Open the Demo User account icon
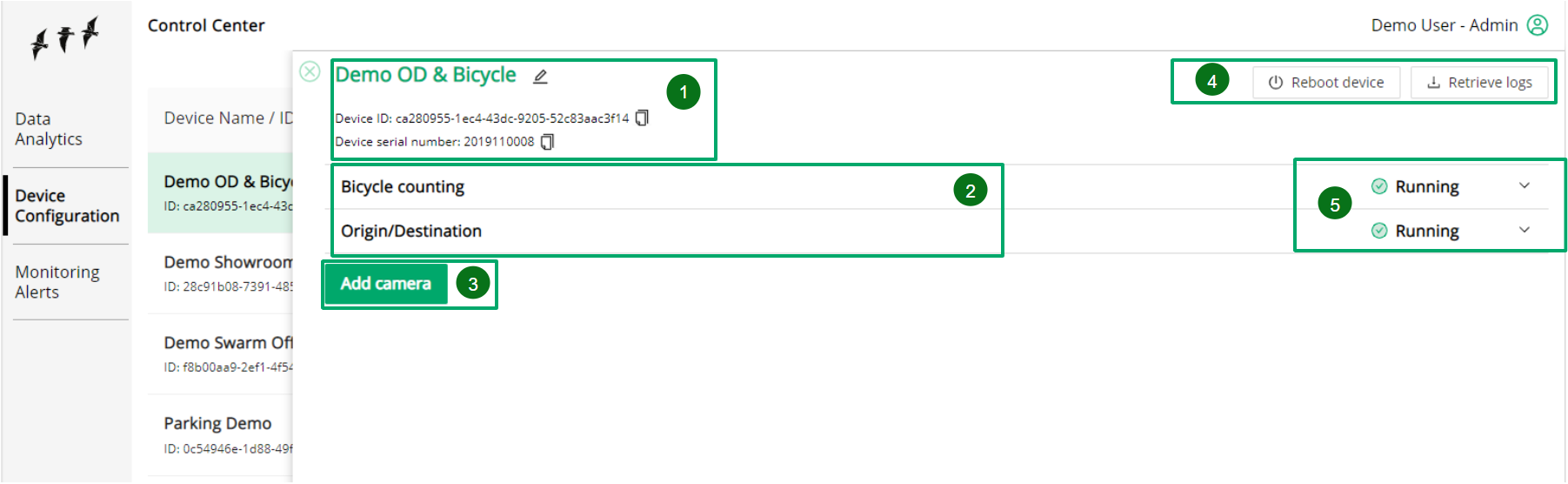 tap(1538, 25)
